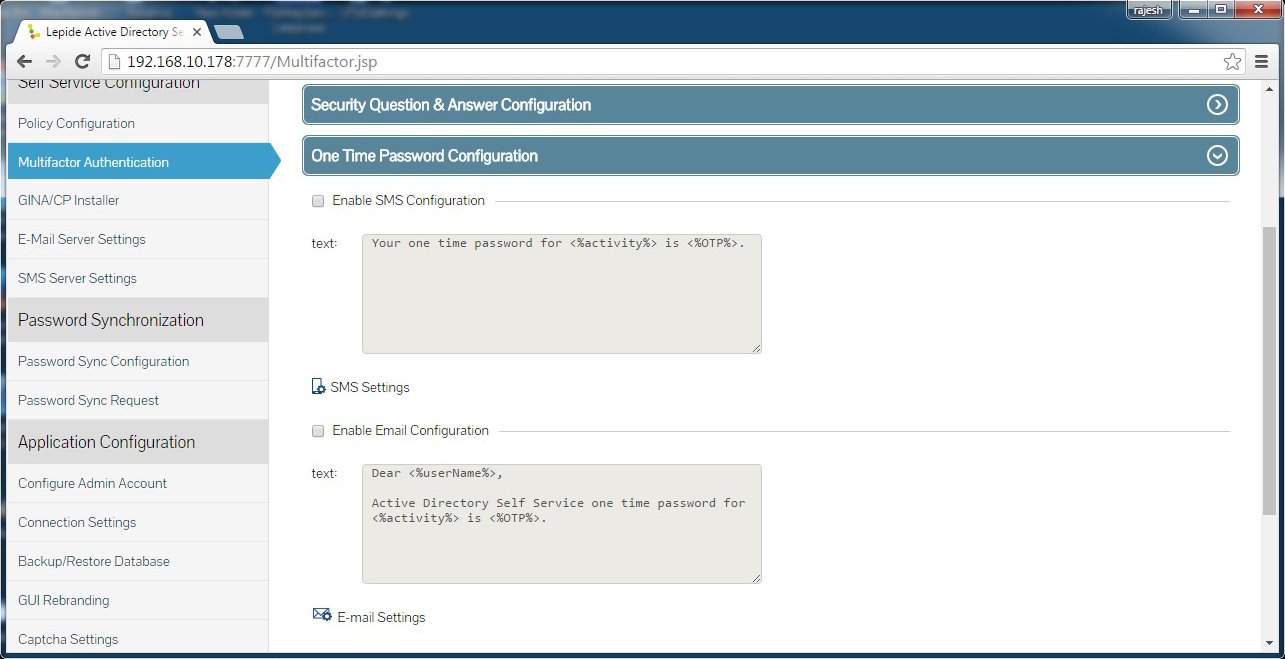Click the SMS Settings gear icon

319,387
